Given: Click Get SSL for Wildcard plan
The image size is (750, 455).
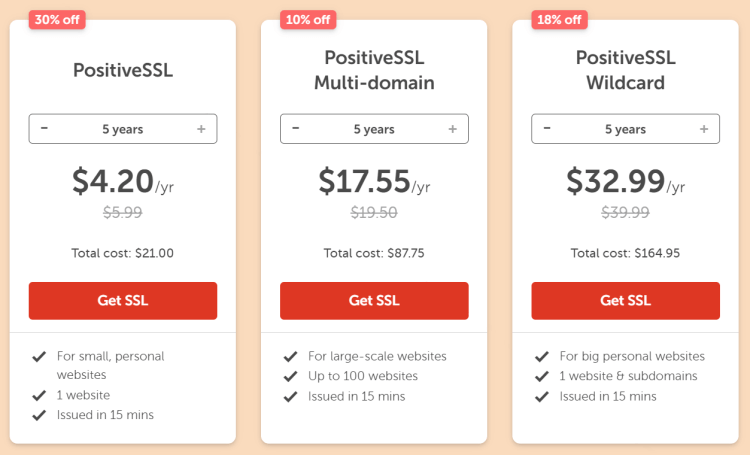Looking at the screenshot, I should click(625, 301).
